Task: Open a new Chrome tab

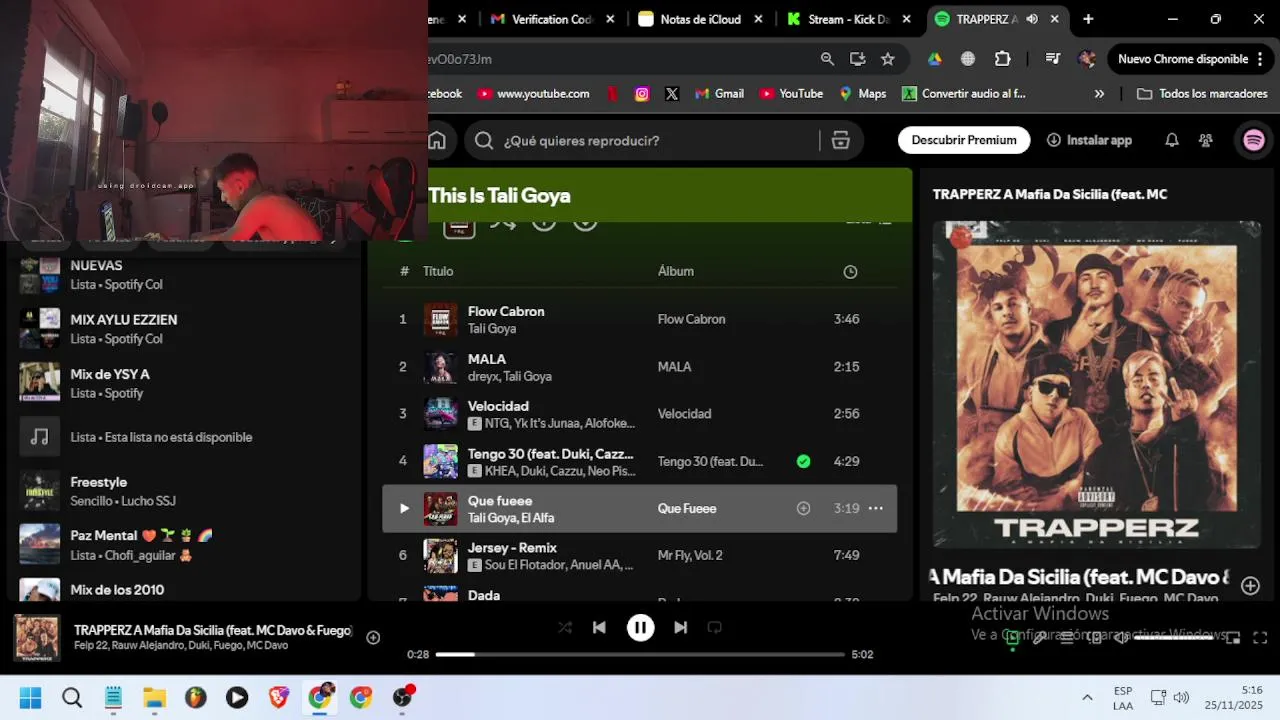Action: coord(1088,19)
